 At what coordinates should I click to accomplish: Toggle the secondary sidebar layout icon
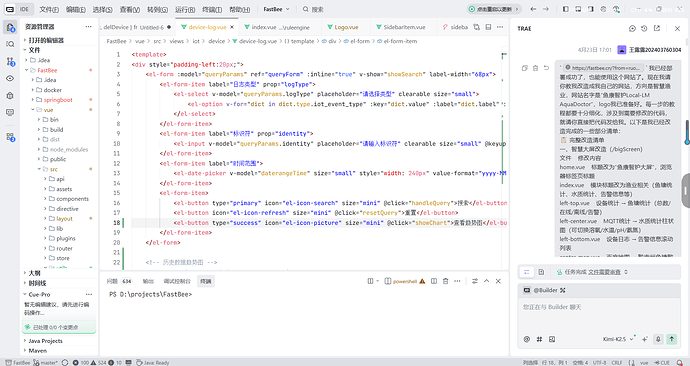tap(591, 9)
